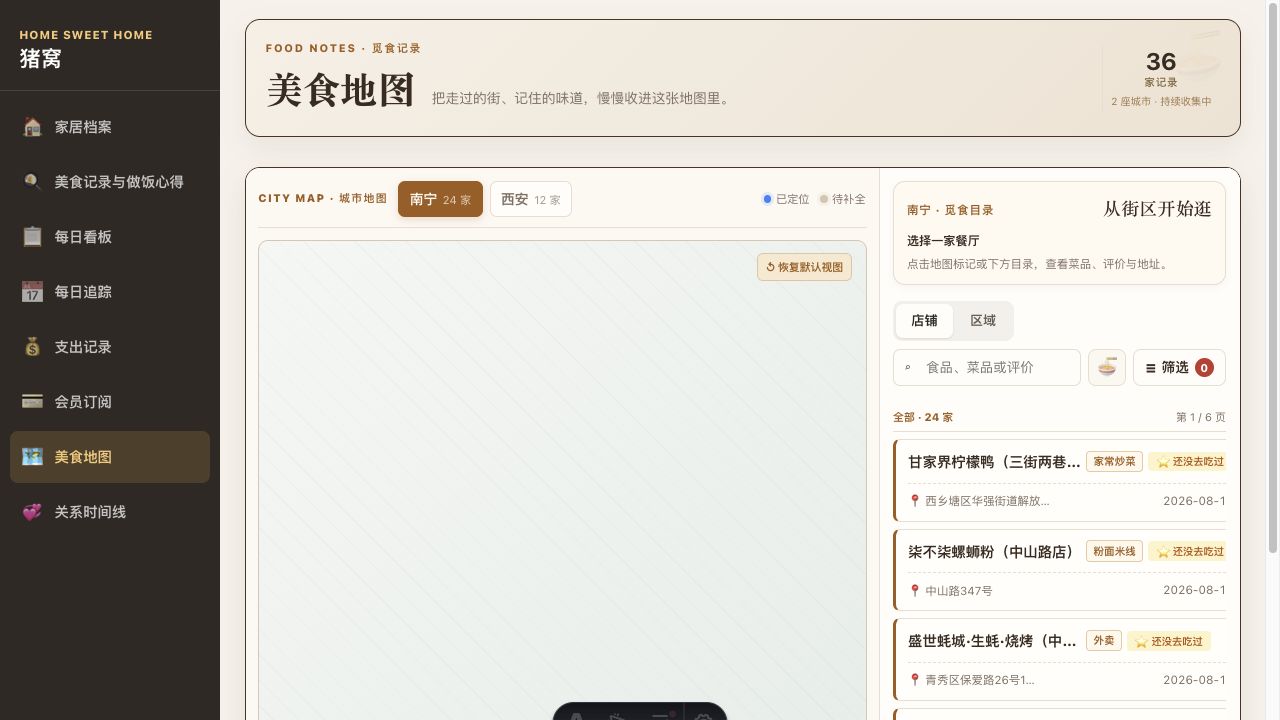
Task: Click location pin next to 中山路347号
Action: (x=914, y=590)
